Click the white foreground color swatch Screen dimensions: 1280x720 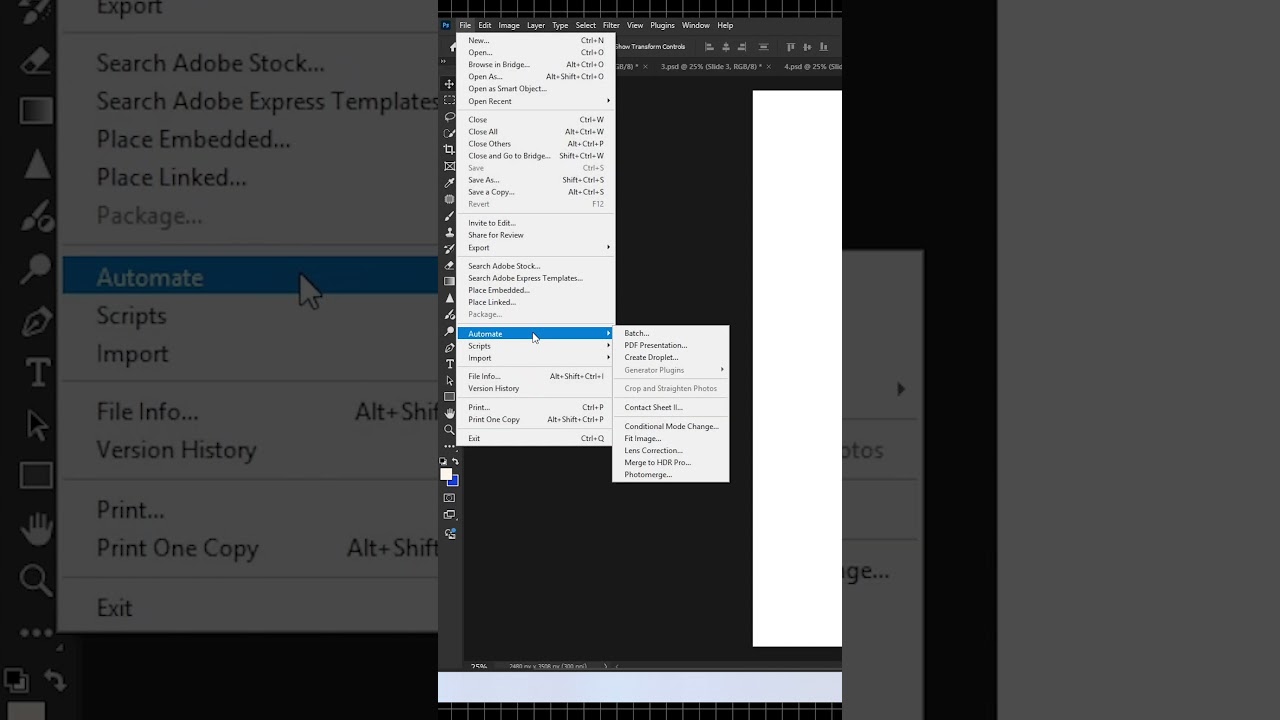(x=446, y=474)
